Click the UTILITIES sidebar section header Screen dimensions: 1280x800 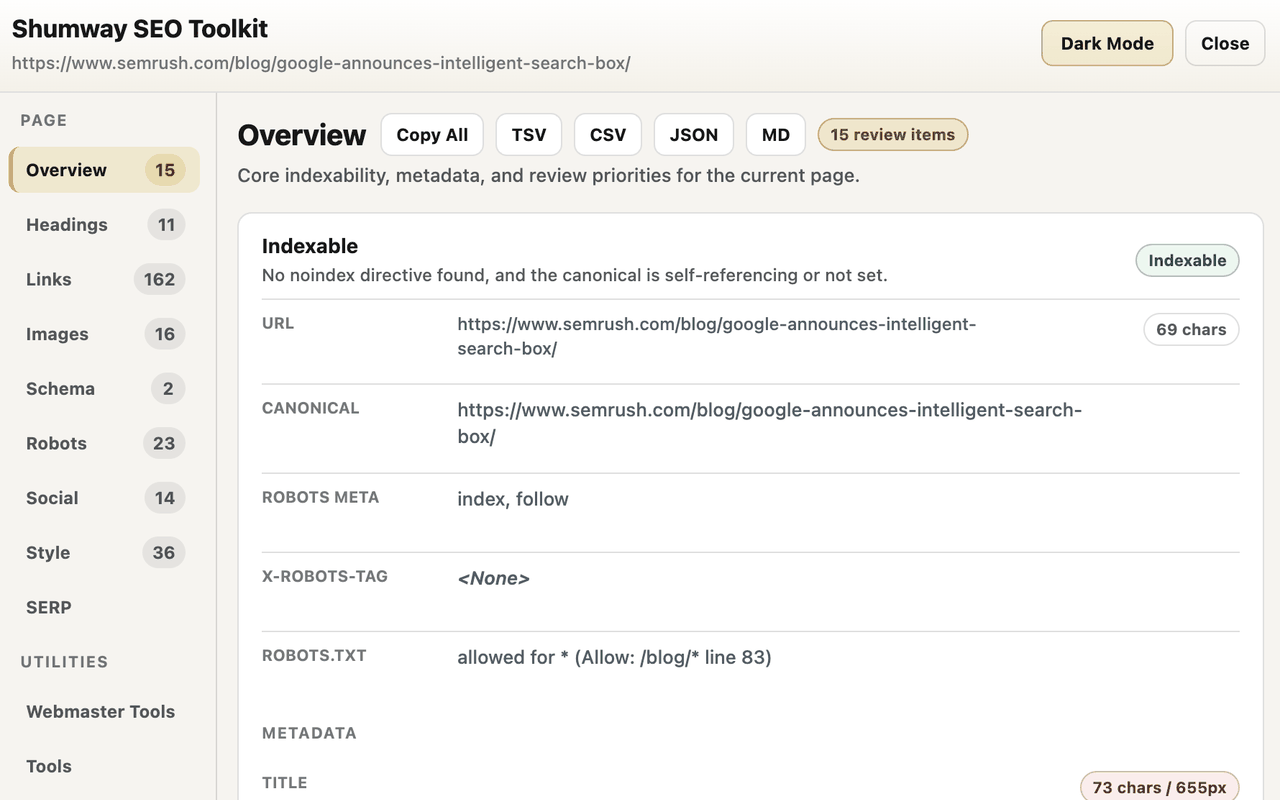click(x=64, y=662)
